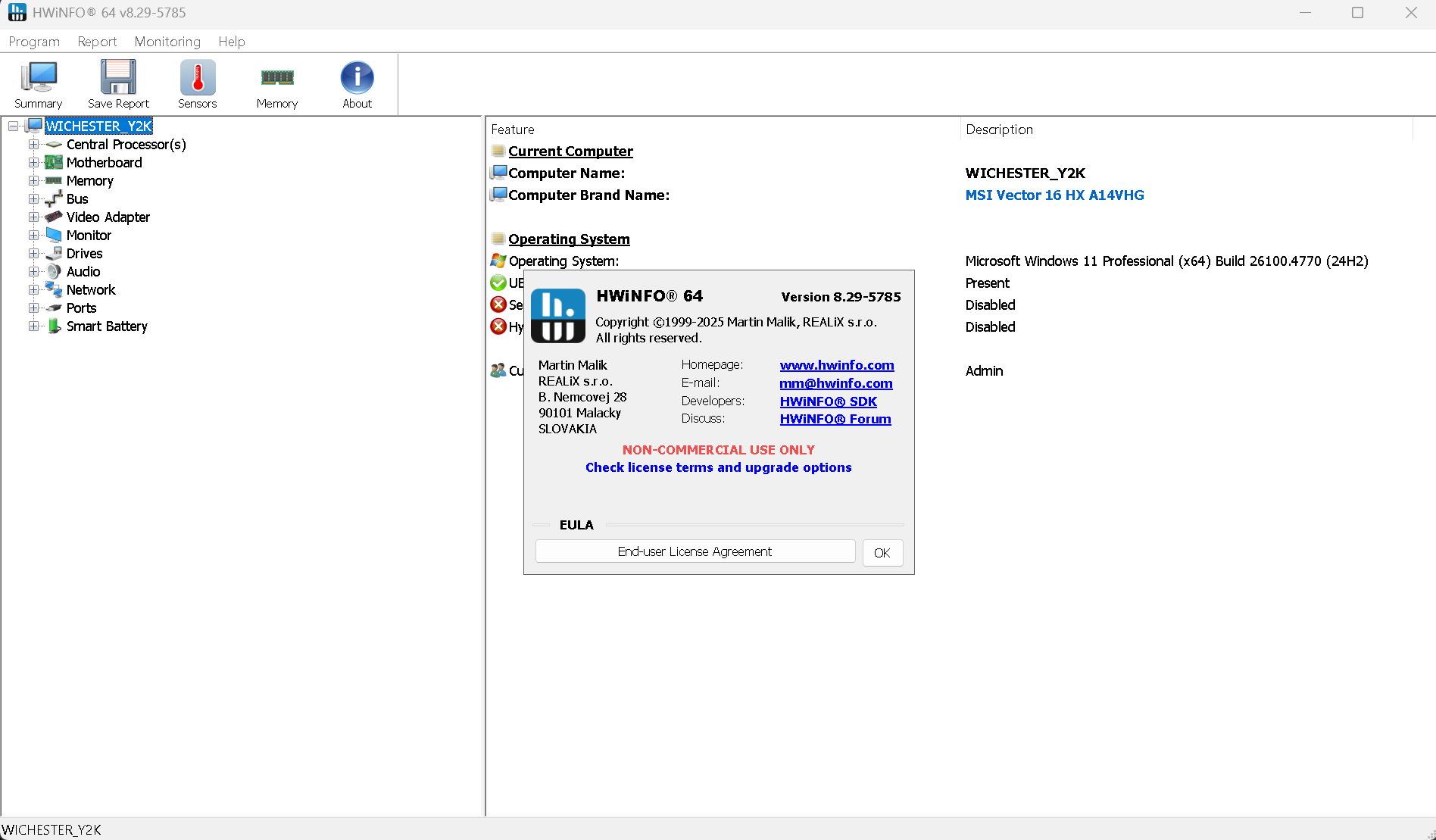Expand the Smart Battery node
This screenshot has width=1436, height=840.
pyautogui.click(x=33, y=326)
